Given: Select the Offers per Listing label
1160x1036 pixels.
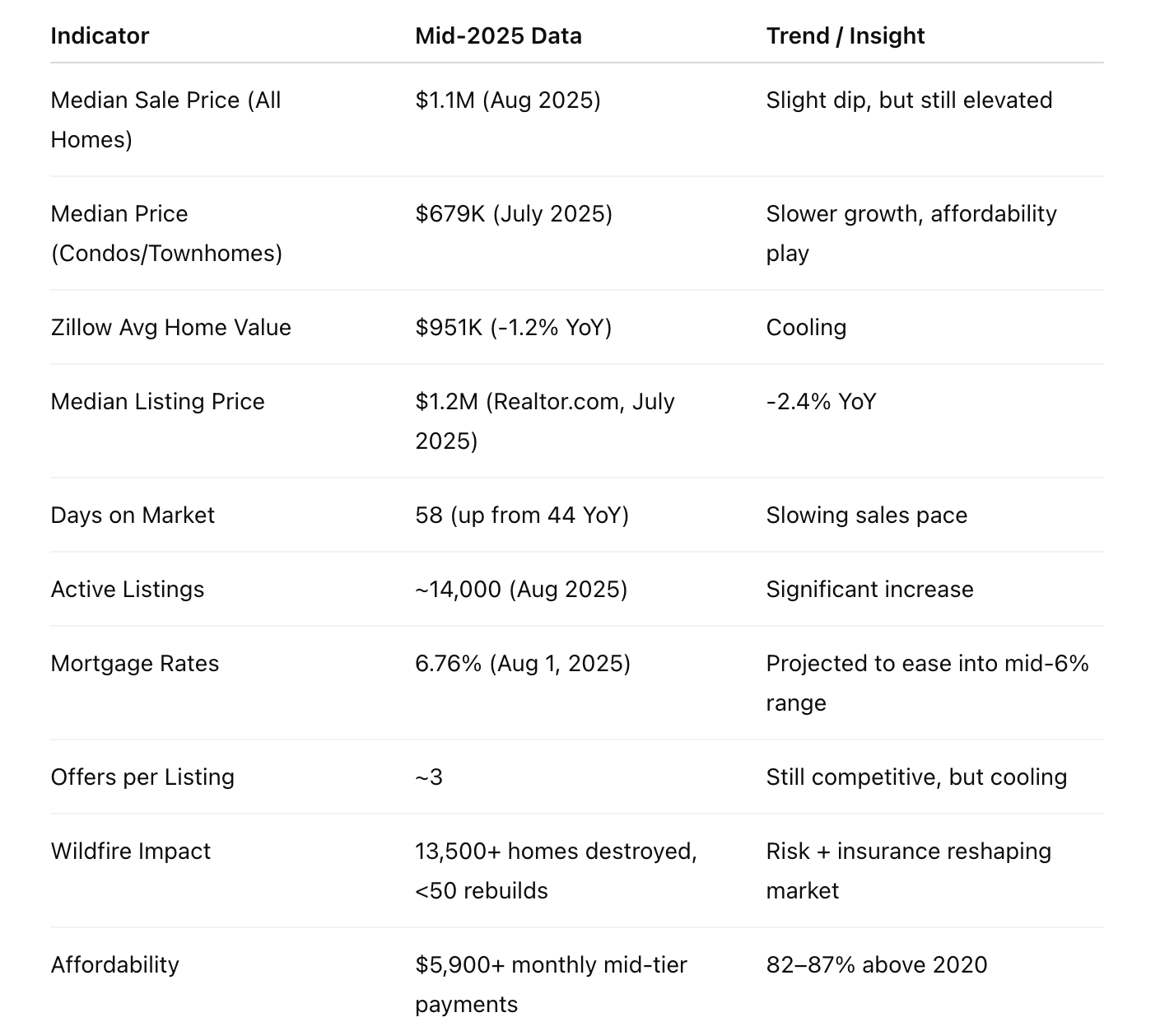Looking at the screenshot, I should pos(142,777).
